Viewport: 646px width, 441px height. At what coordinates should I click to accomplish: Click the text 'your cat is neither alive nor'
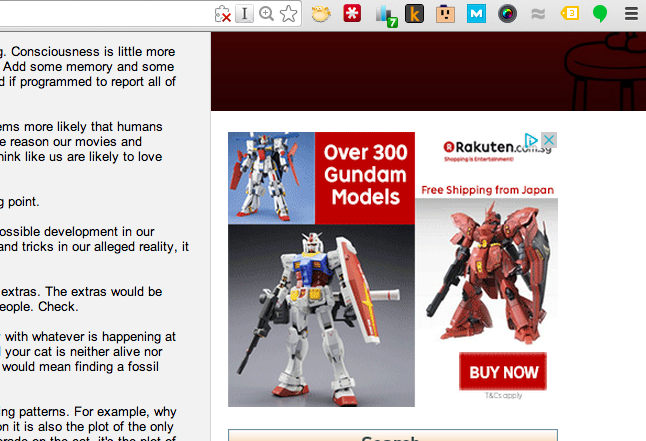pyautogui.click(x=84, y=352)
